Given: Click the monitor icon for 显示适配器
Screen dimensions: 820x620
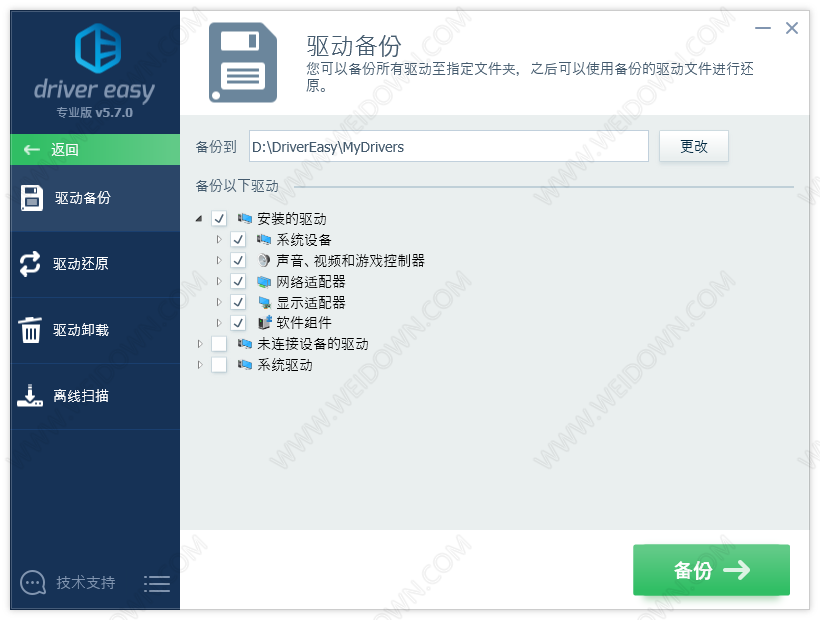Looking at the screenshot, I should coord(264,302).
